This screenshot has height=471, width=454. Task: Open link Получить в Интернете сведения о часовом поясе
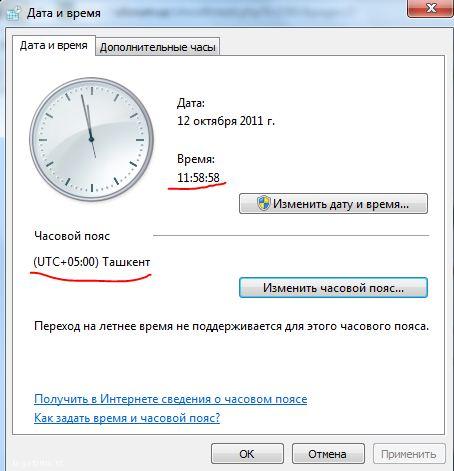point(171,399)
